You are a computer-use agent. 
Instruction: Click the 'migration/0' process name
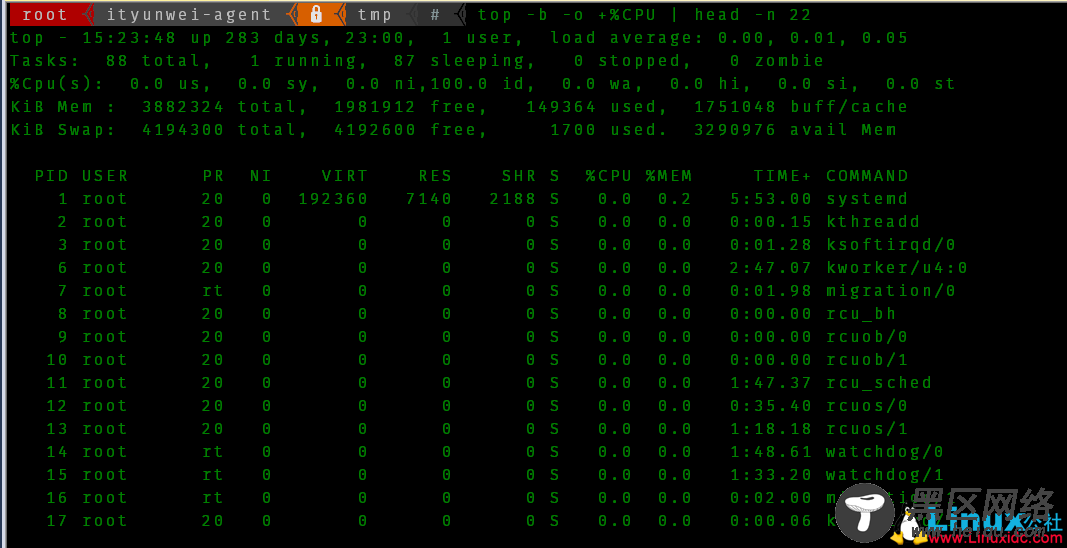tap(891, 291)
